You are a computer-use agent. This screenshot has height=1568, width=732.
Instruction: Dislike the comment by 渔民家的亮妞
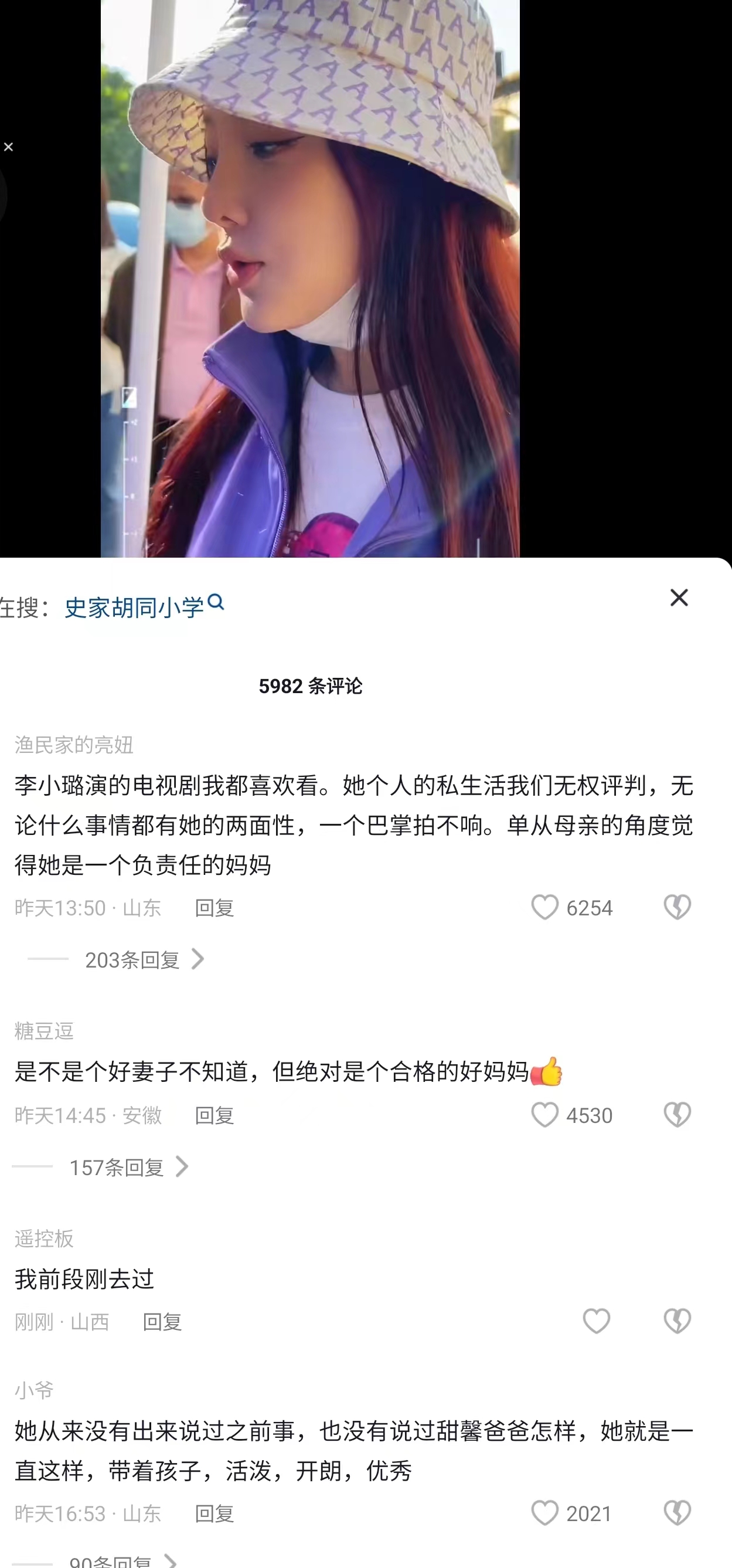coord(677,907)
